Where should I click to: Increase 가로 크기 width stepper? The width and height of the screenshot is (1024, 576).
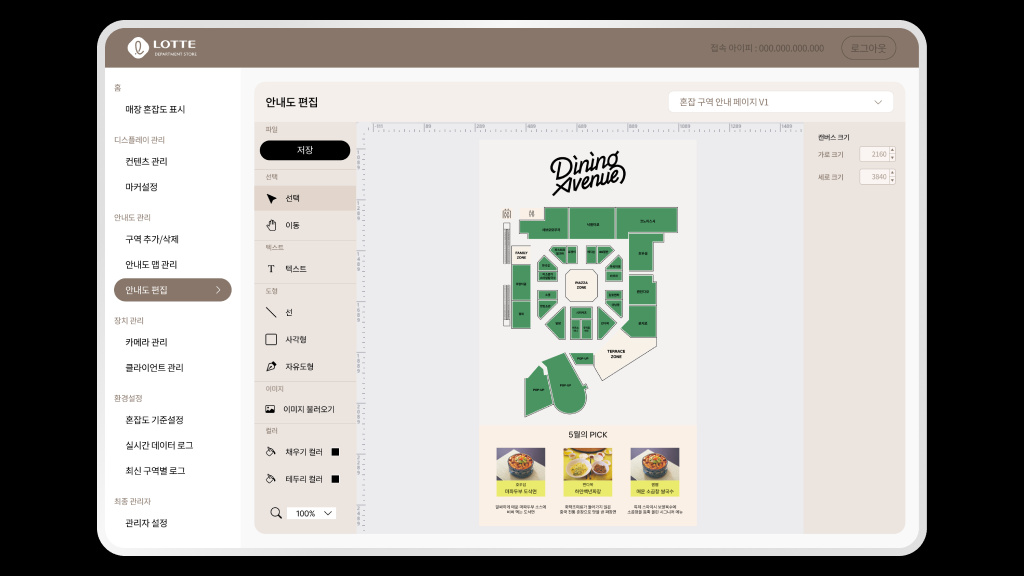click(x=893, y=151)
